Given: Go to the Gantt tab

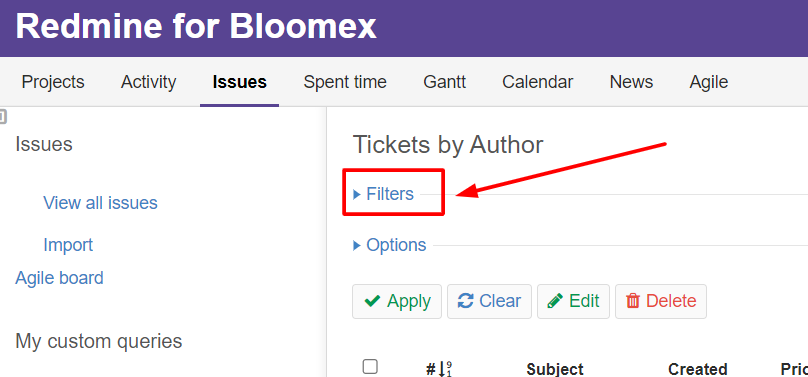Looking at the screenshot, I should click(x=445, y=82).
